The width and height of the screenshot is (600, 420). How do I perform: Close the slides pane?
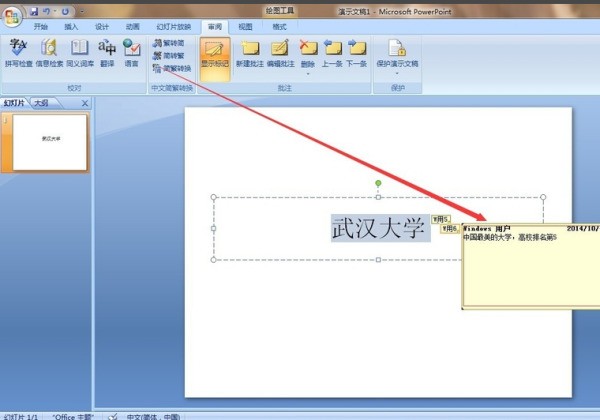point(85,103)
